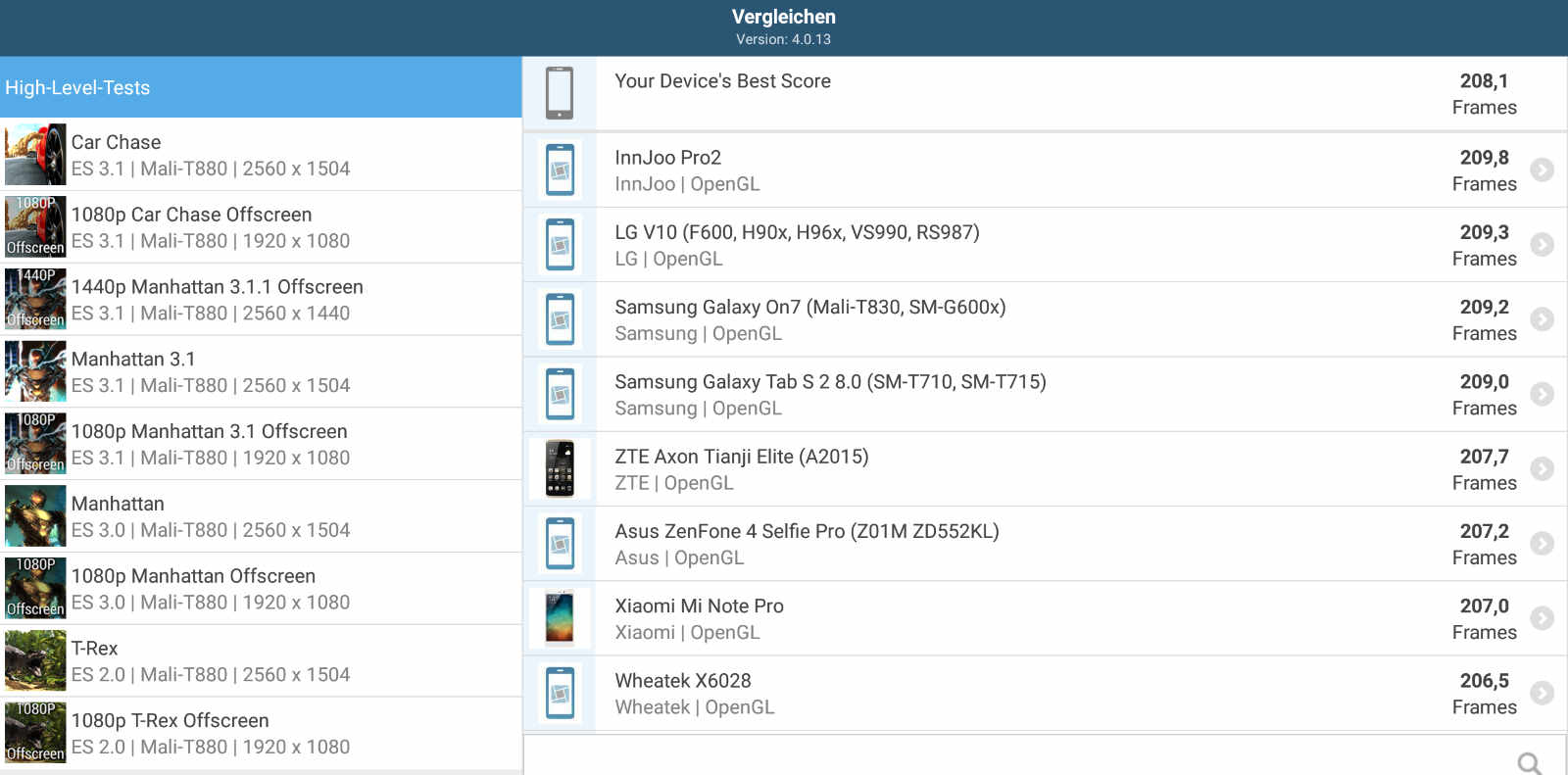Select 1080p Manhattan Offscreen test name
This screenshot has width=1568, height=775.
coord(193,576)
